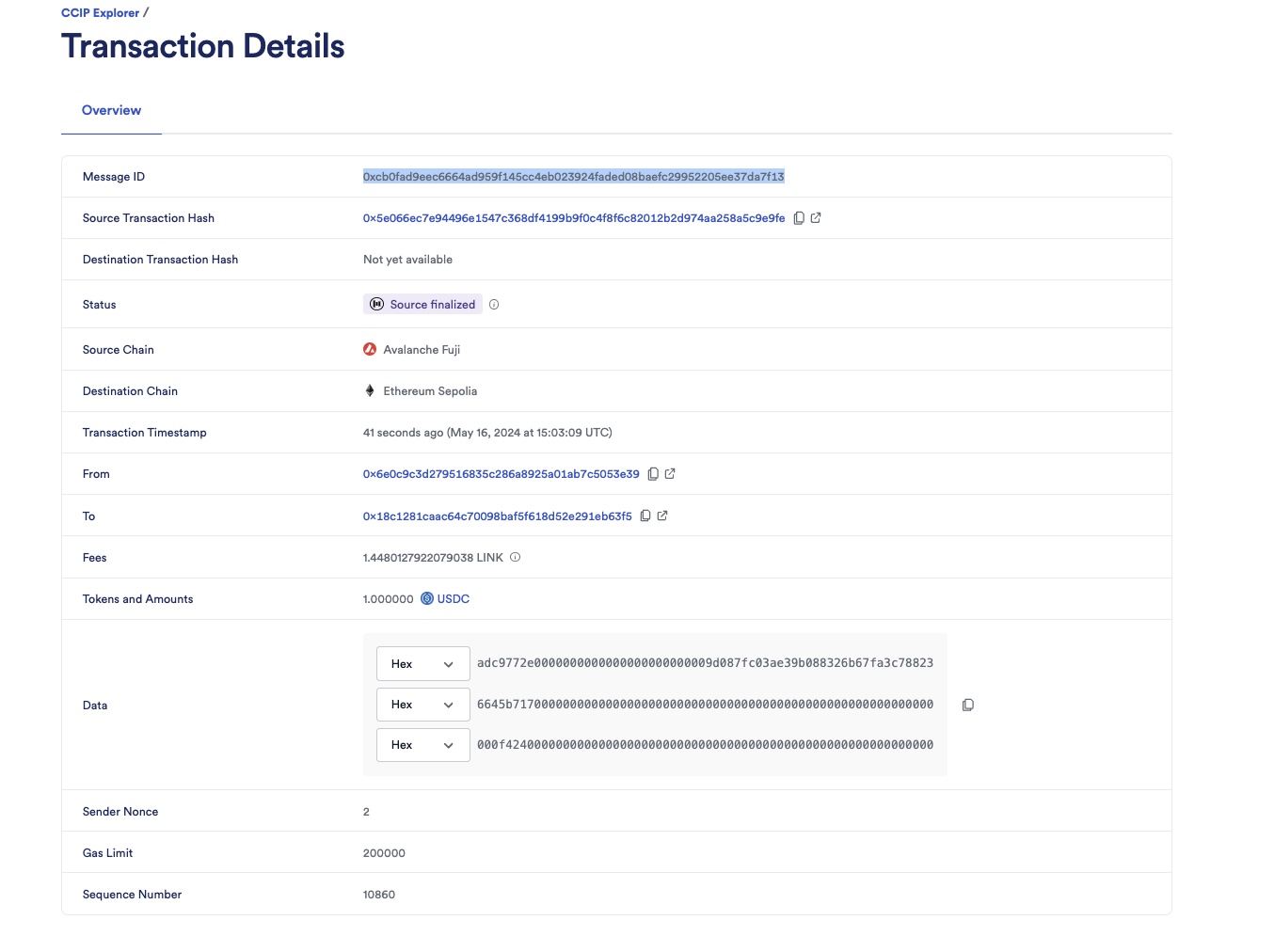Open the From address link
This screenshot has height=952, width=1274.
tap(500, 473)
